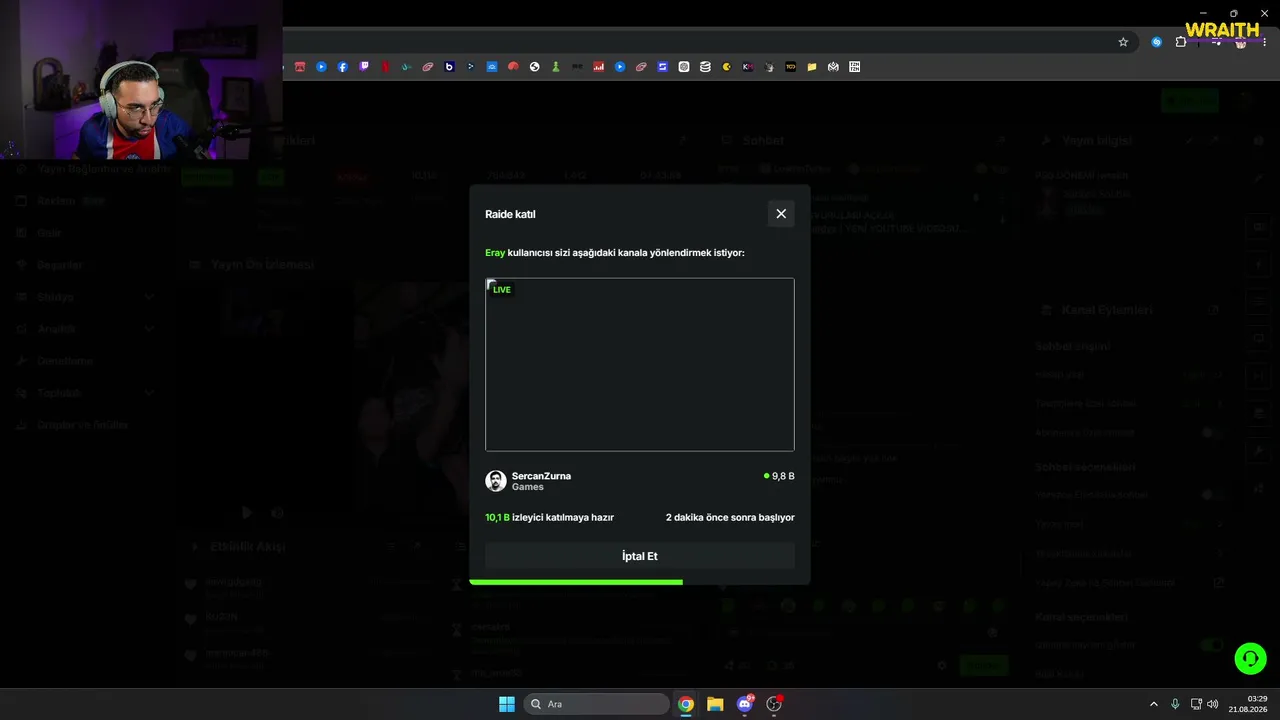Open Chrome from the taskbar
The image size is (1280, 720).
pyautogui.click(x=686, y=704)
